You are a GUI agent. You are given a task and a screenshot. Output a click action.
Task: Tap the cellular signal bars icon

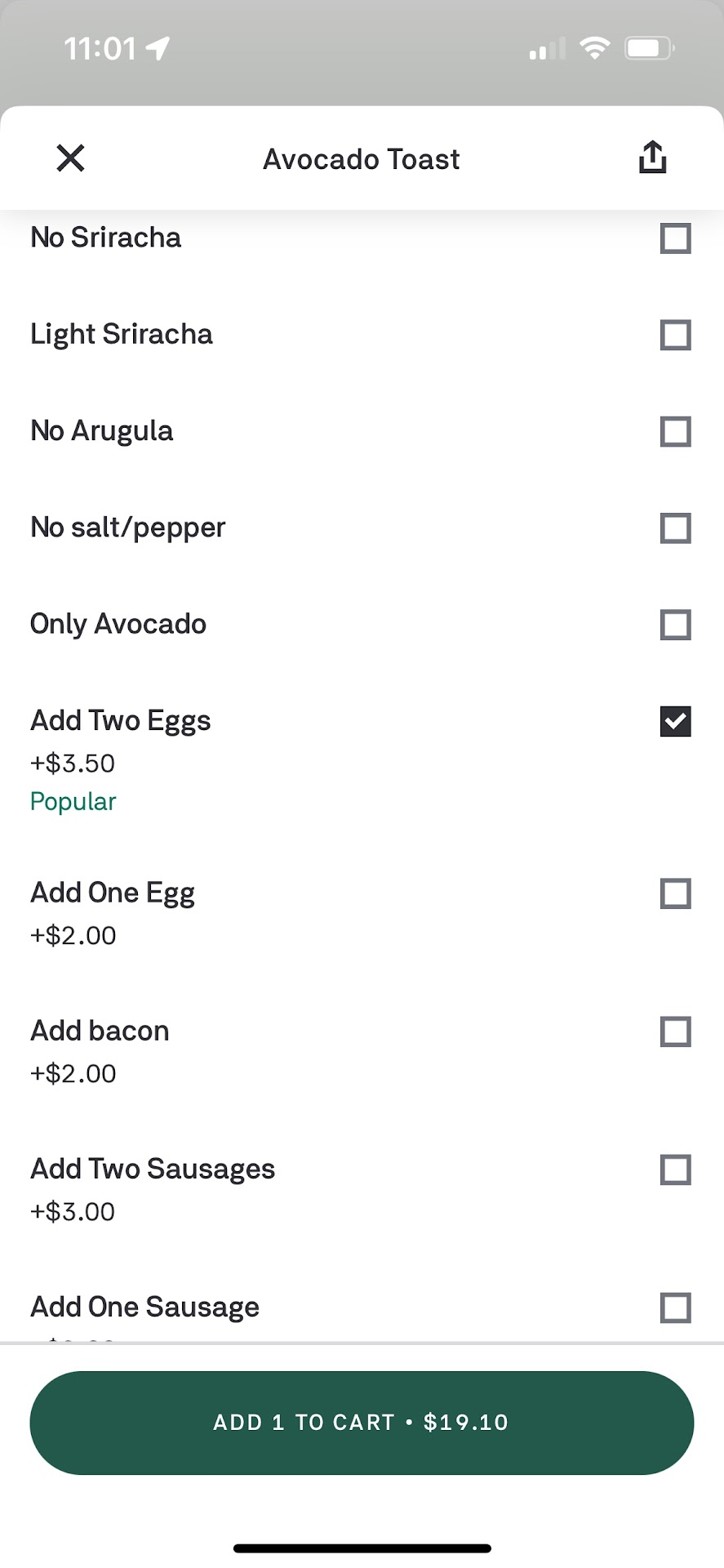pyautogui.click(x=547, y=50)
